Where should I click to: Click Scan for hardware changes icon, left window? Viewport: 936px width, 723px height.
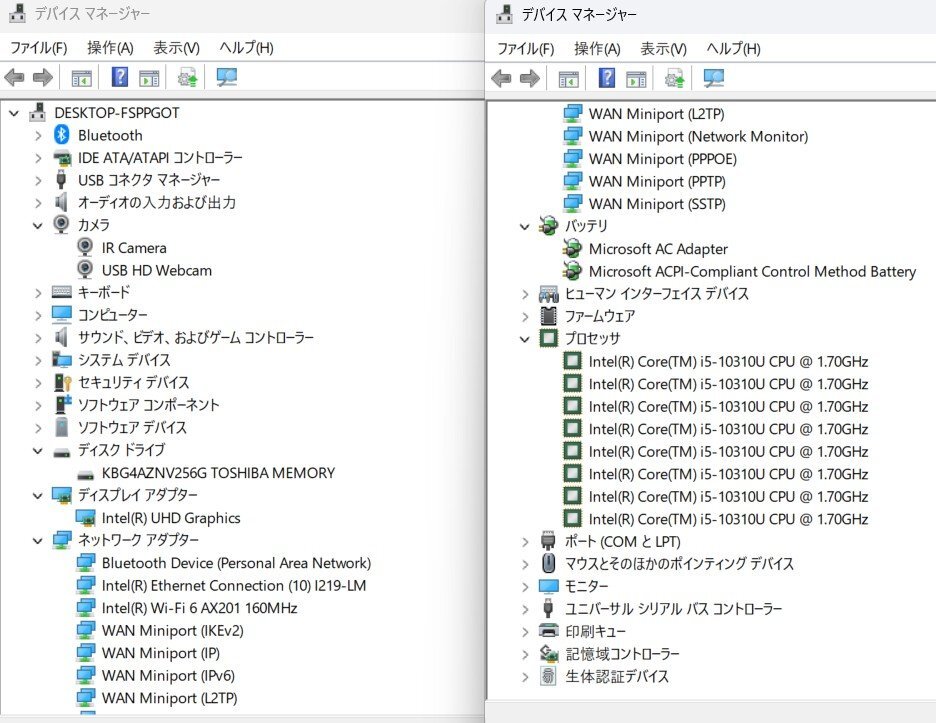pyautogui.click(x=227, y=77)
